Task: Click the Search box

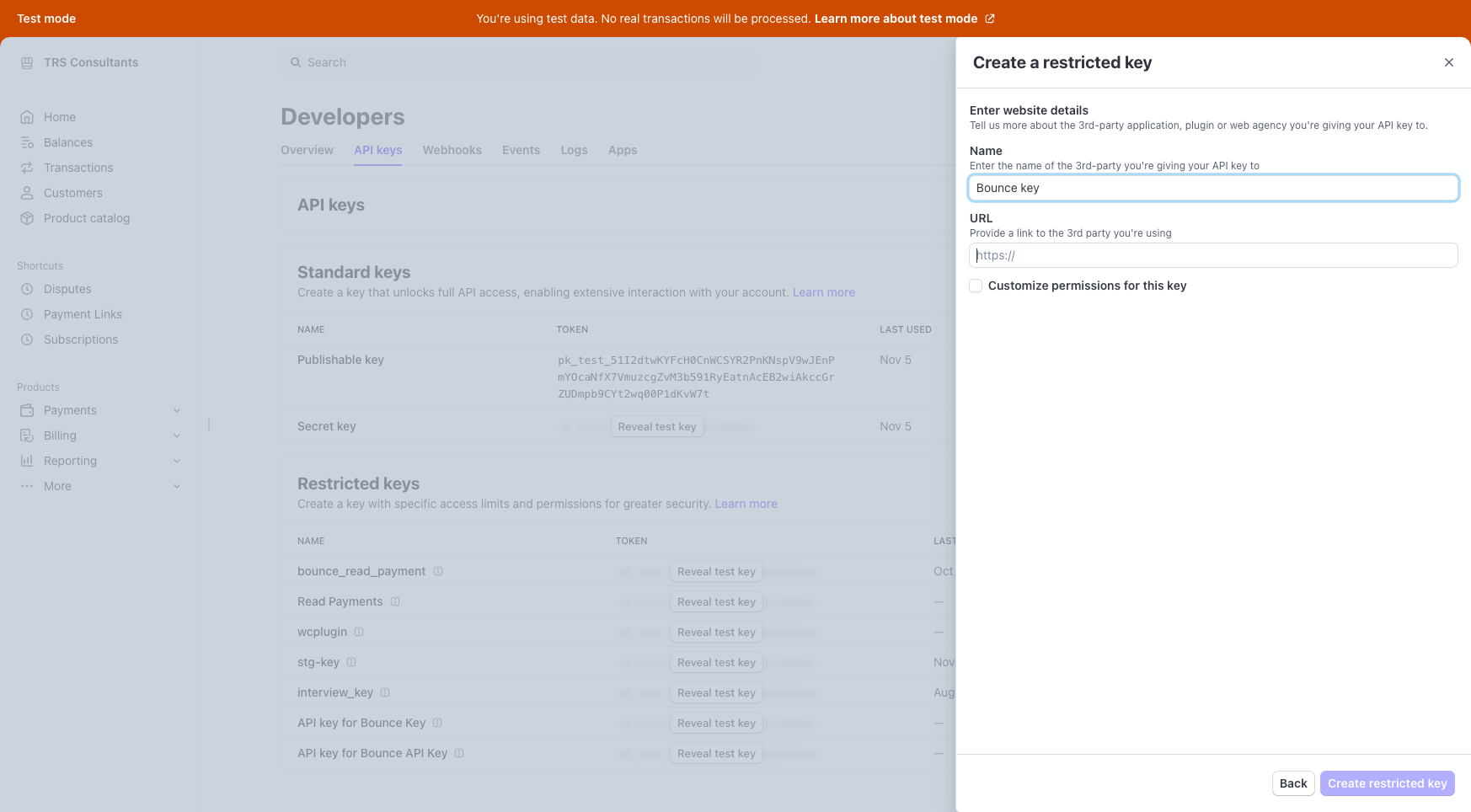Action: tap(519, 62)
